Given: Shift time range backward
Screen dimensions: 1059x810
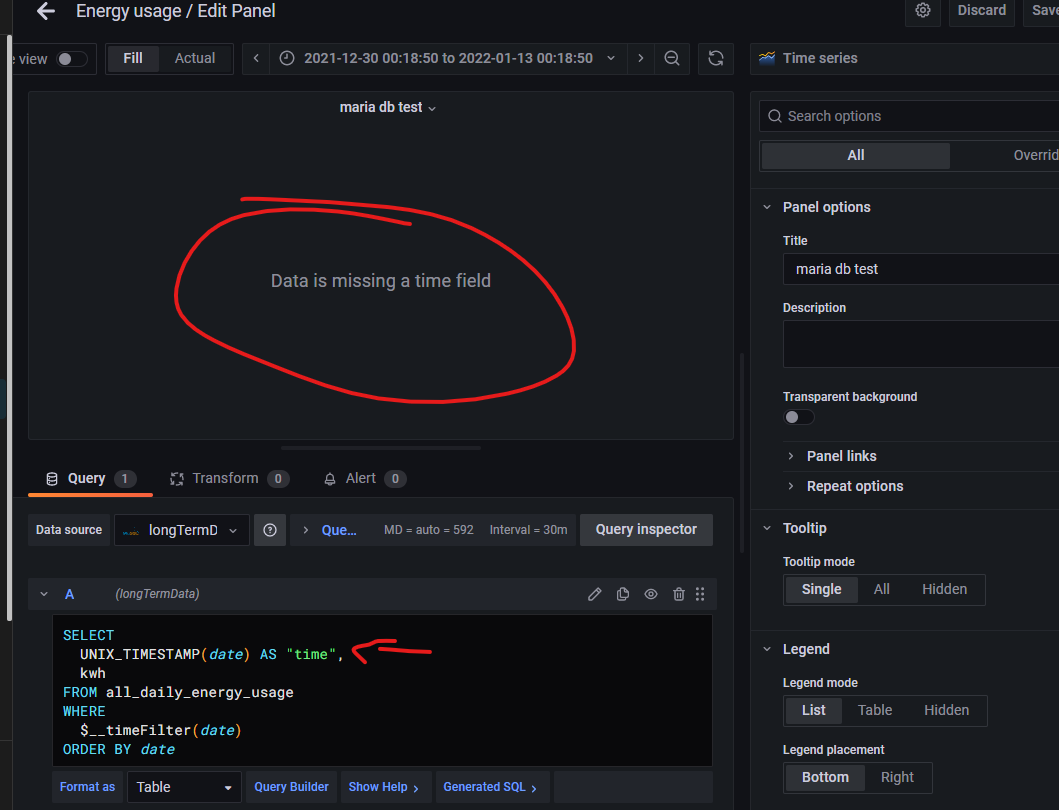Looking at the screenshot, I should [256, 58].
